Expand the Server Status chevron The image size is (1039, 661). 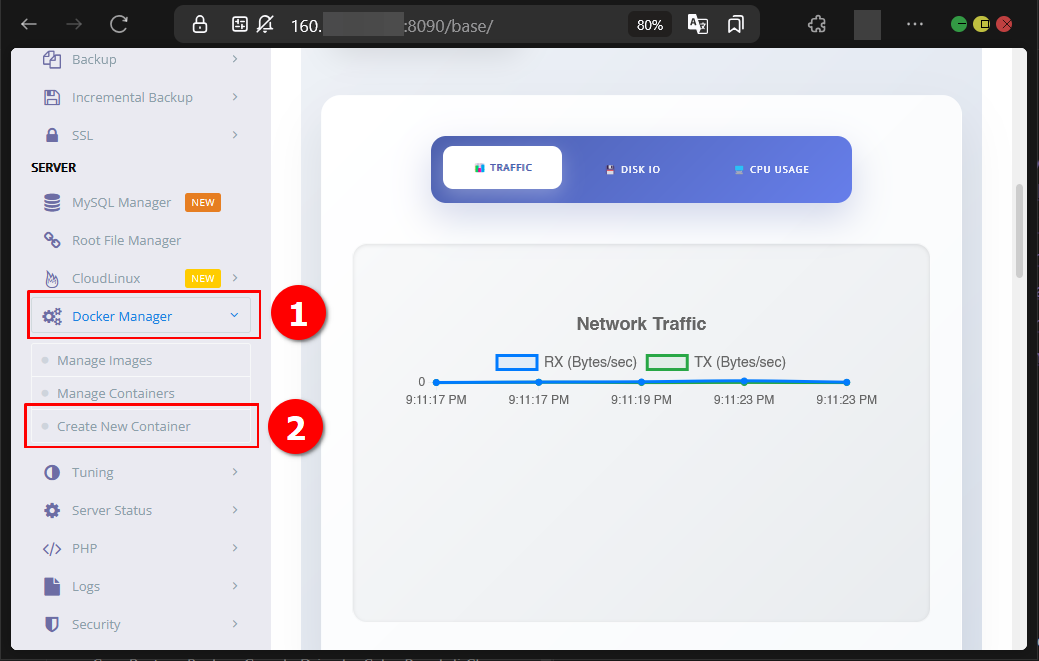tap(235, 509)
